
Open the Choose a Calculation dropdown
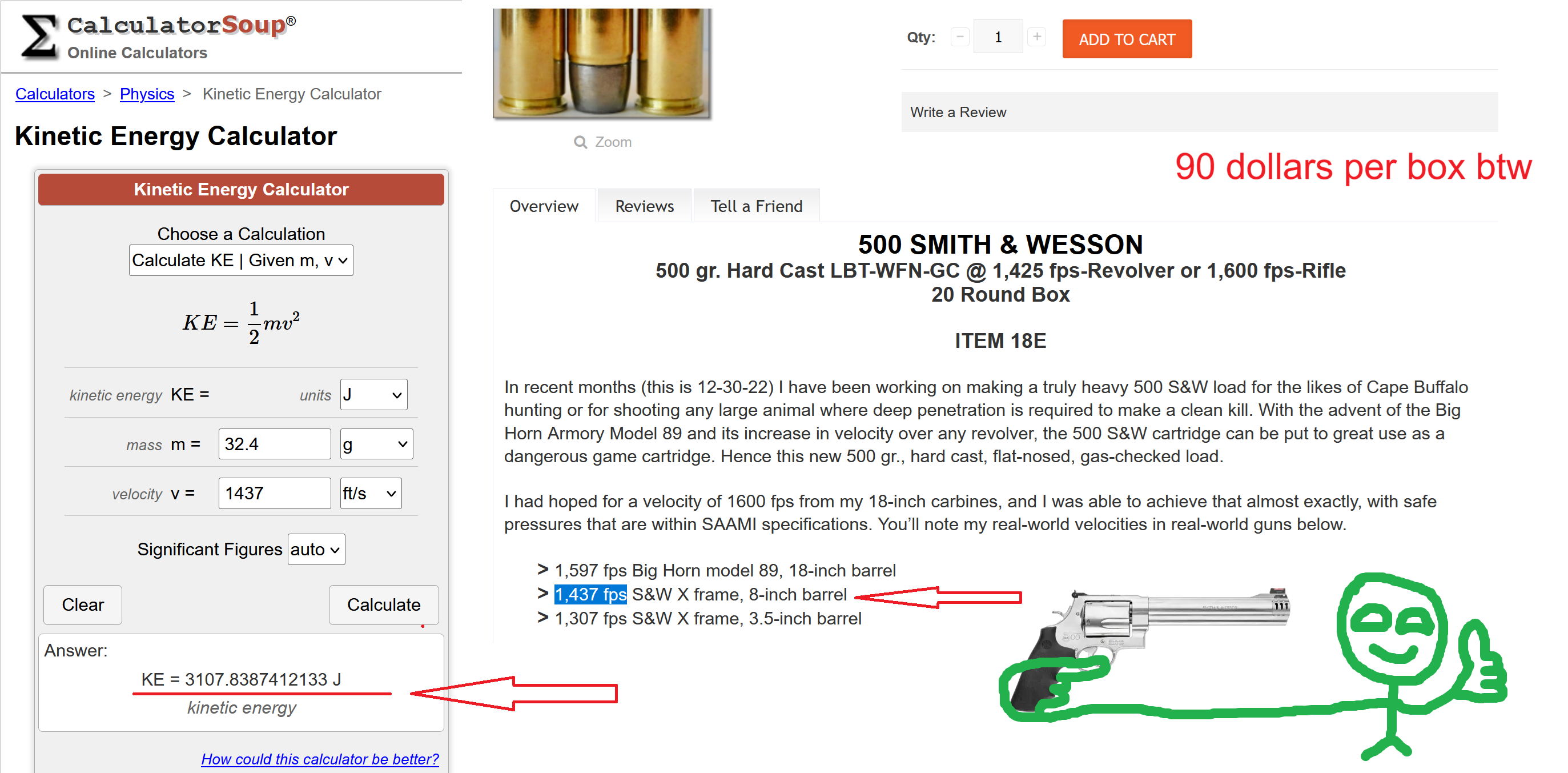(x=240, y=261)
